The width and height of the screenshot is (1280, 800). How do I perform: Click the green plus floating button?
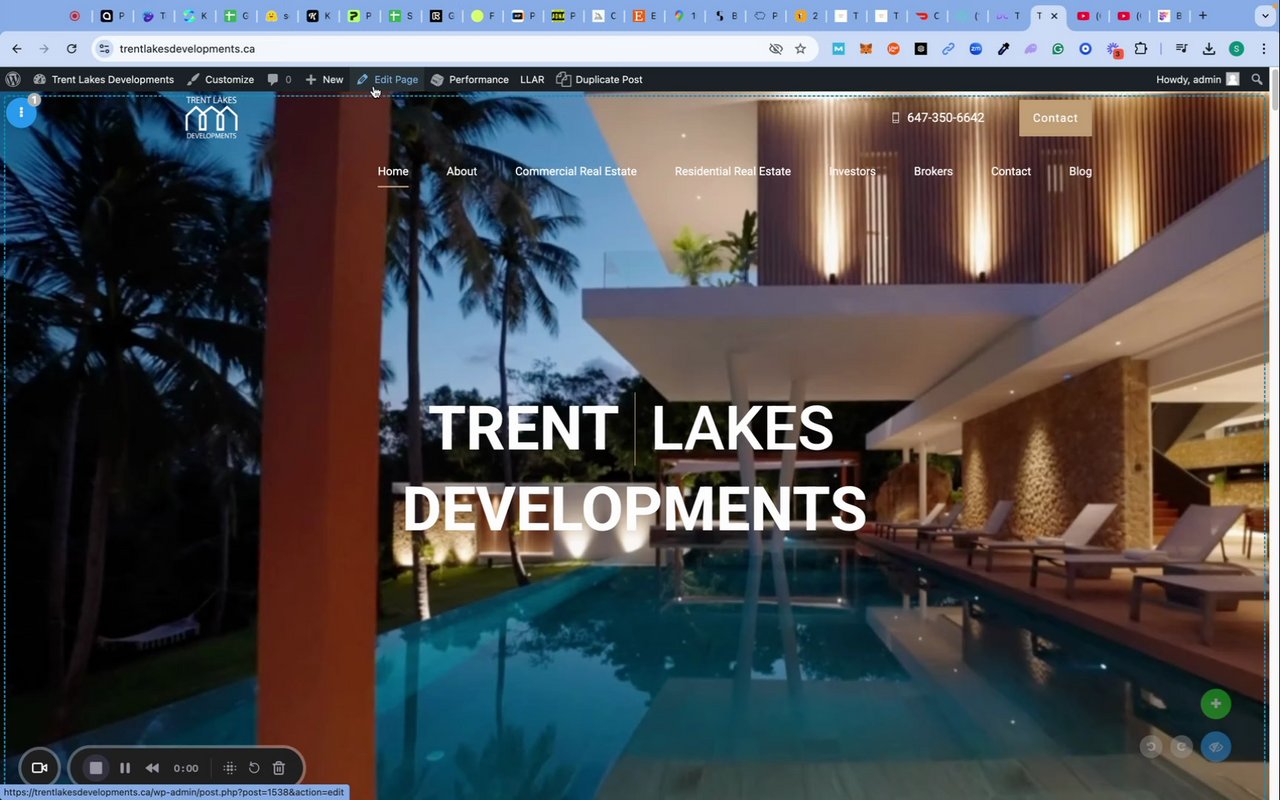tap(1216, 703)
